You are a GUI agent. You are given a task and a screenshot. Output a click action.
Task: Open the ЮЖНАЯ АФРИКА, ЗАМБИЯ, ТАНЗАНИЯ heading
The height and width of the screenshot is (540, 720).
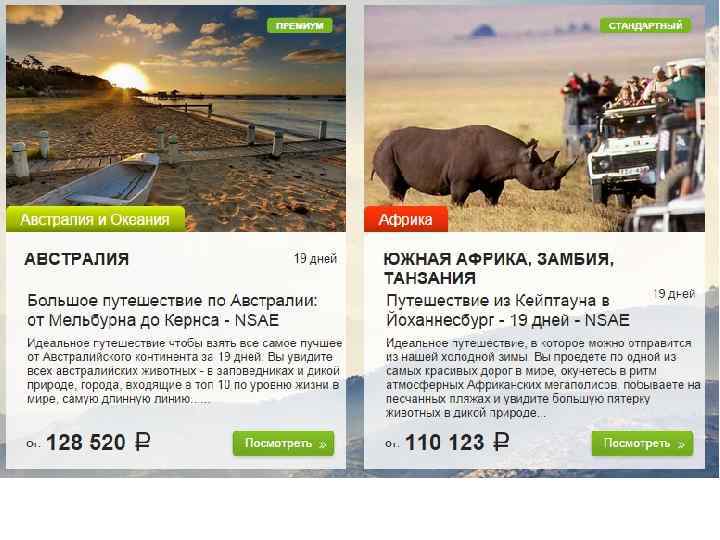[x=499, y=269]
